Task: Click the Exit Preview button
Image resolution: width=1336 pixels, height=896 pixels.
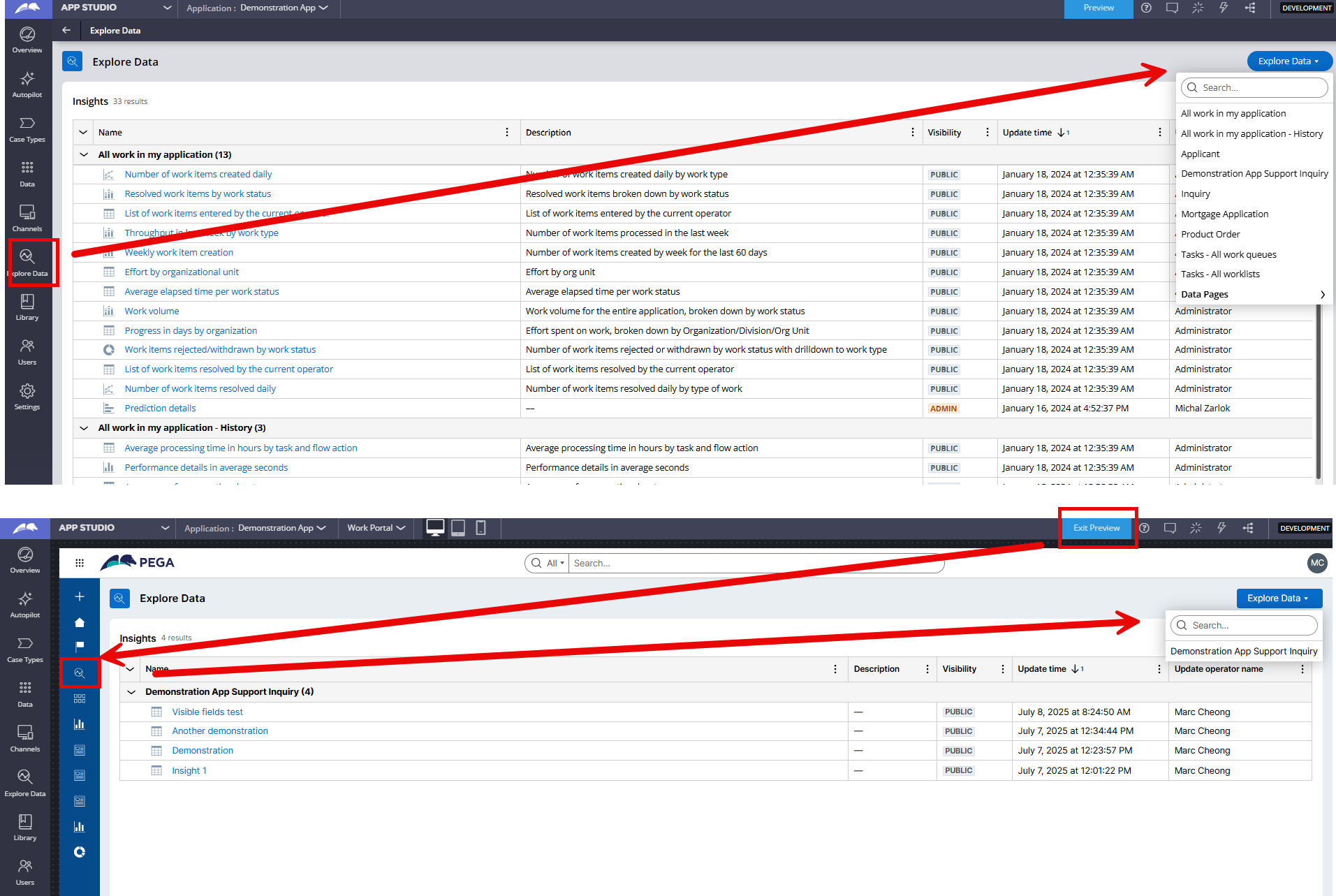Action: coord(1096,528)
